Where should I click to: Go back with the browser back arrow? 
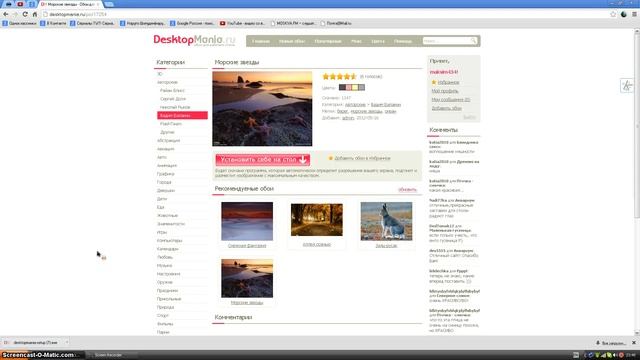tap(6, 14)
